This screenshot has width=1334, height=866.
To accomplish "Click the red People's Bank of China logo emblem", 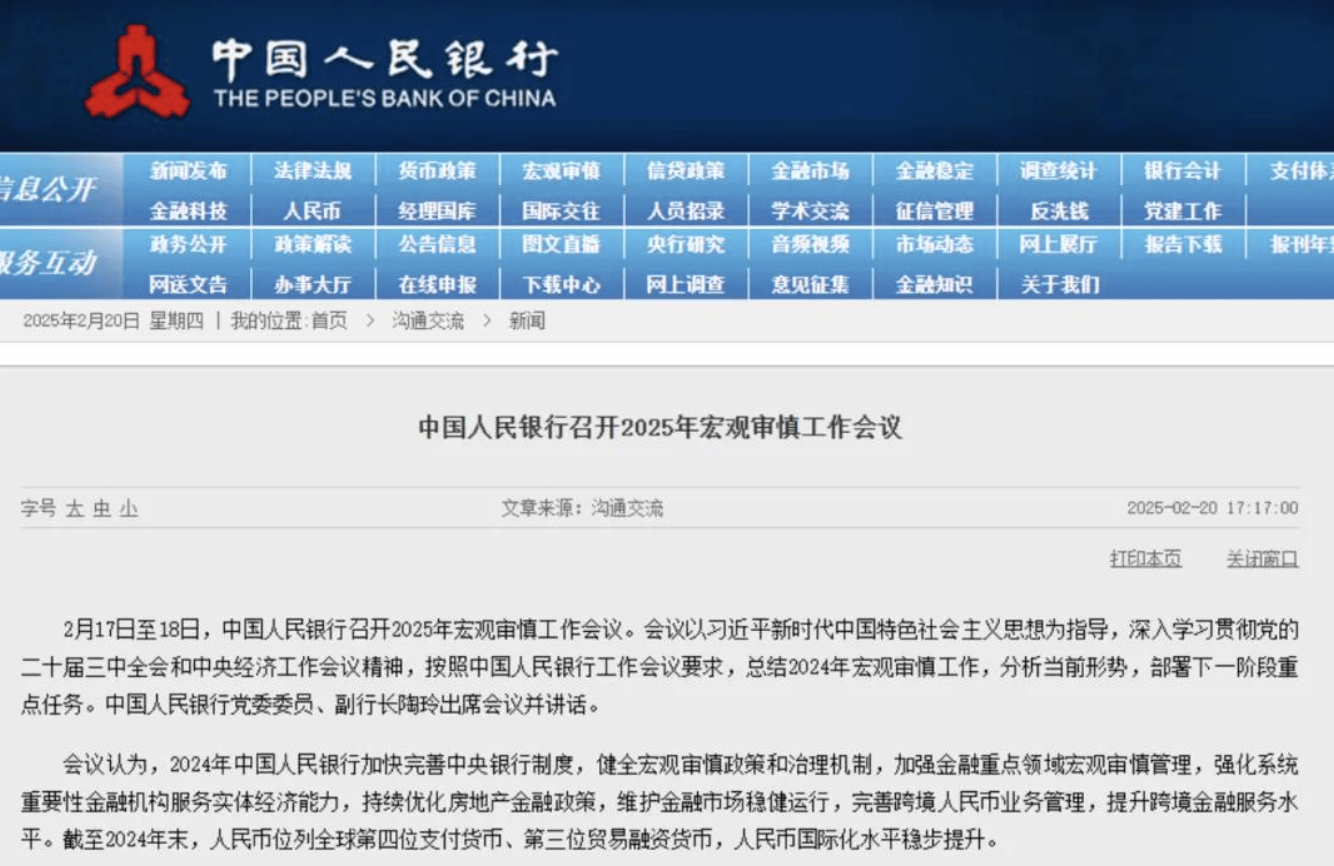I will tap(137, 72).
